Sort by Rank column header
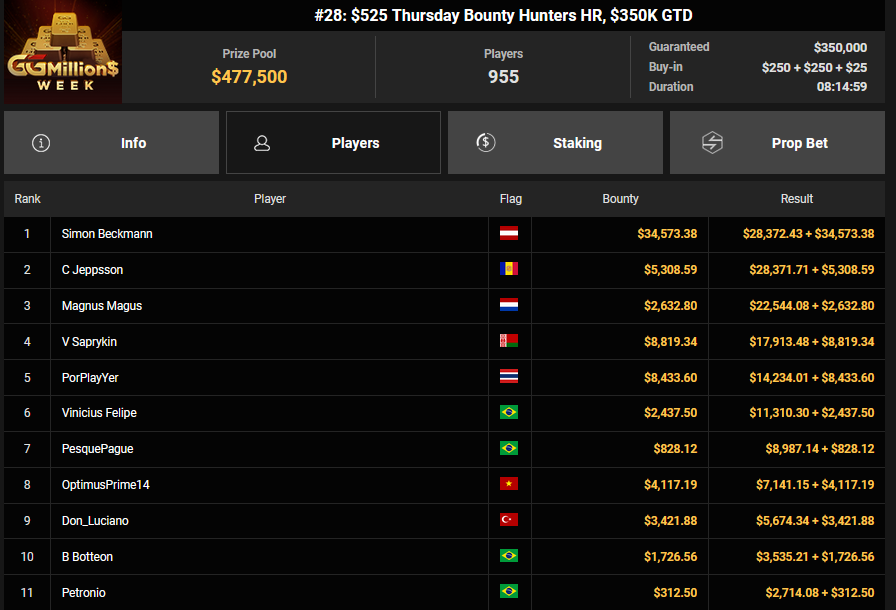 (x=27, y=199)
